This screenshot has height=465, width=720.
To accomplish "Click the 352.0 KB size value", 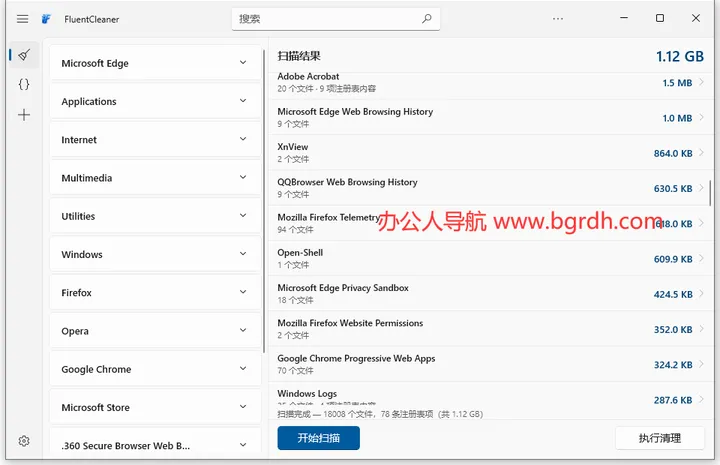I will pos(673,330).
